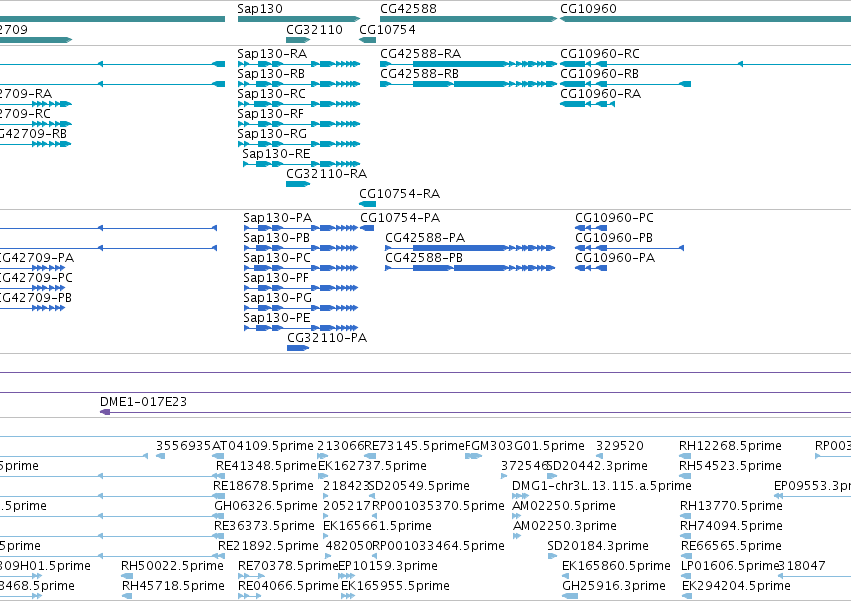Click the CG10754-RA transcript label

tap(399, 194)
